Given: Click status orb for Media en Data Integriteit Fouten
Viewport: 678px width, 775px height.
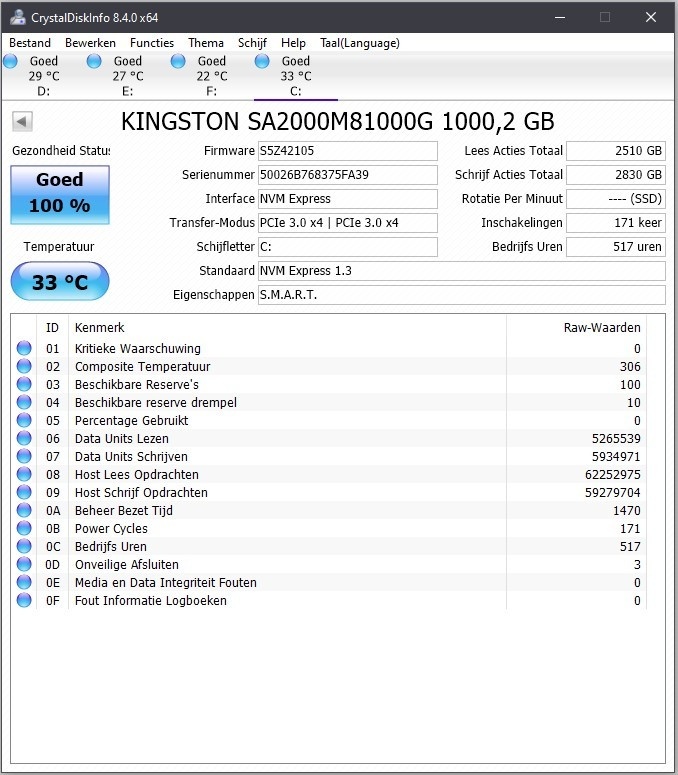Looking at the screenshot, I should 24,582.
